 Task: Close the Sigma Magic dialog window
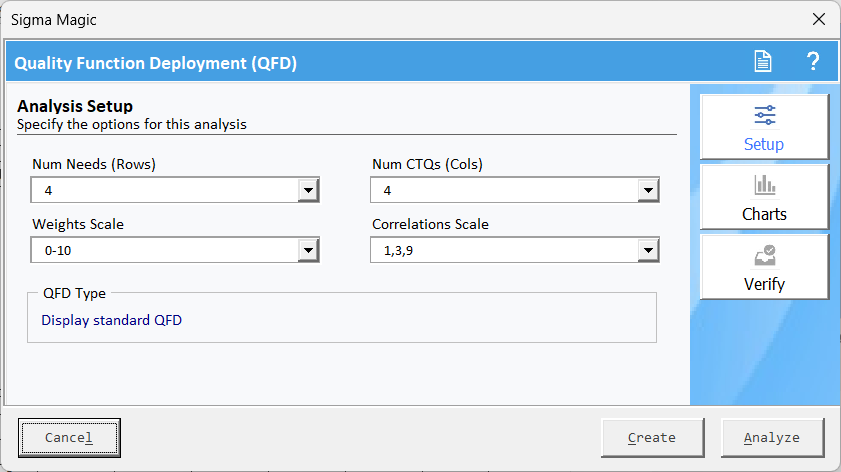click(x=819, y=19)
